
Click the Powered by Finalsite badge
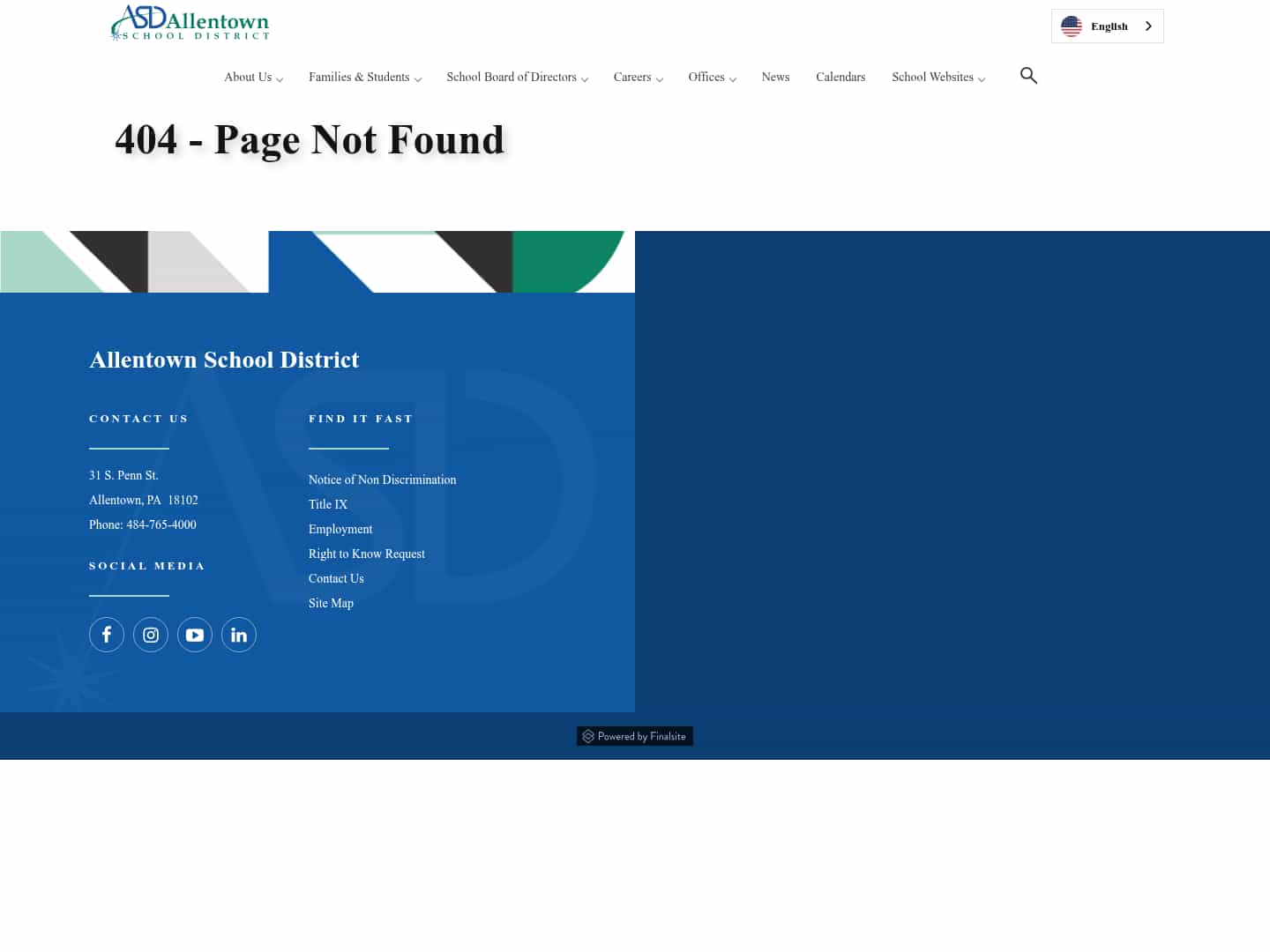click(x=634, y=736)
